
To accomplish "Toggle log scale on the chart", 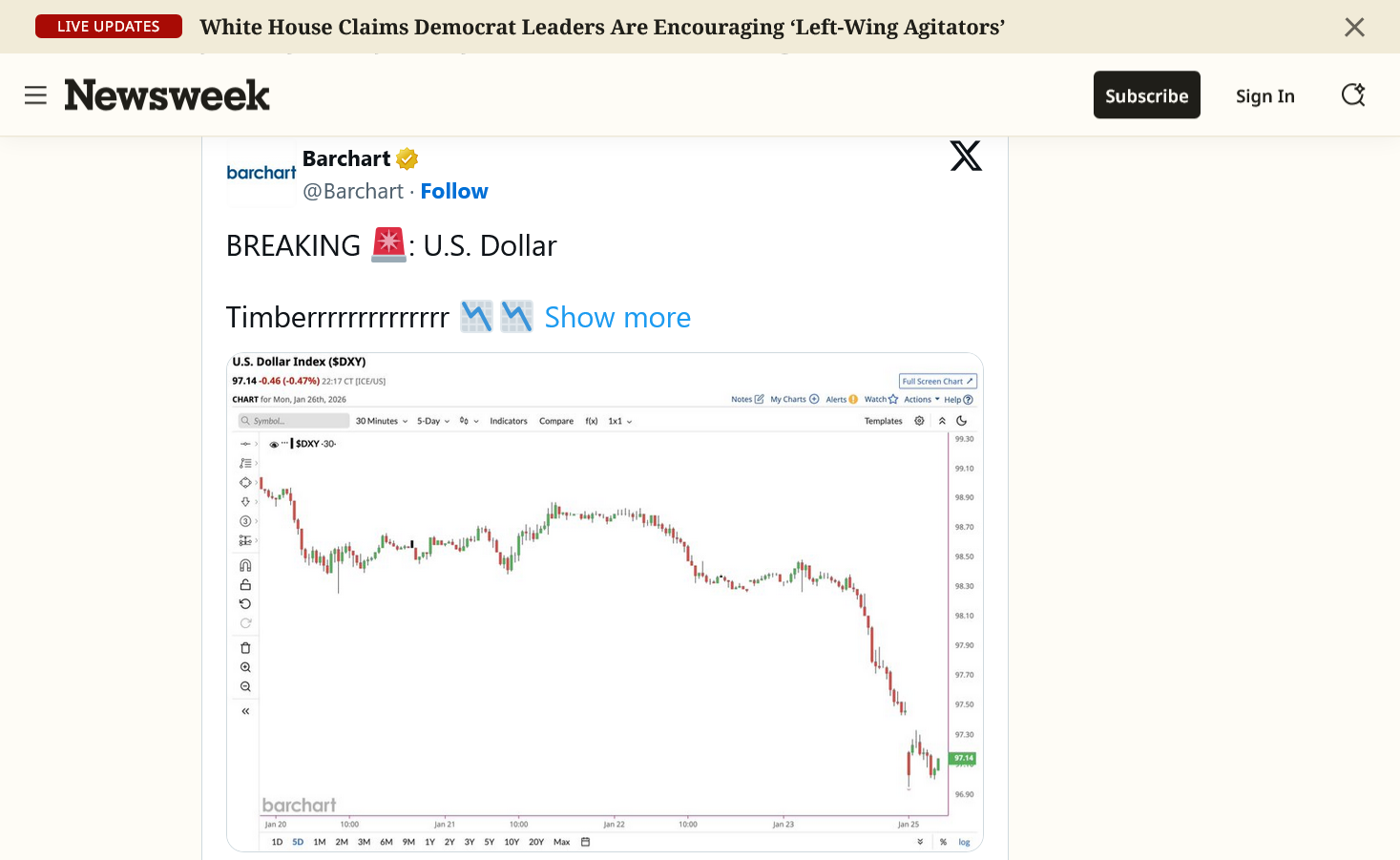I will [x=964, y=842].
